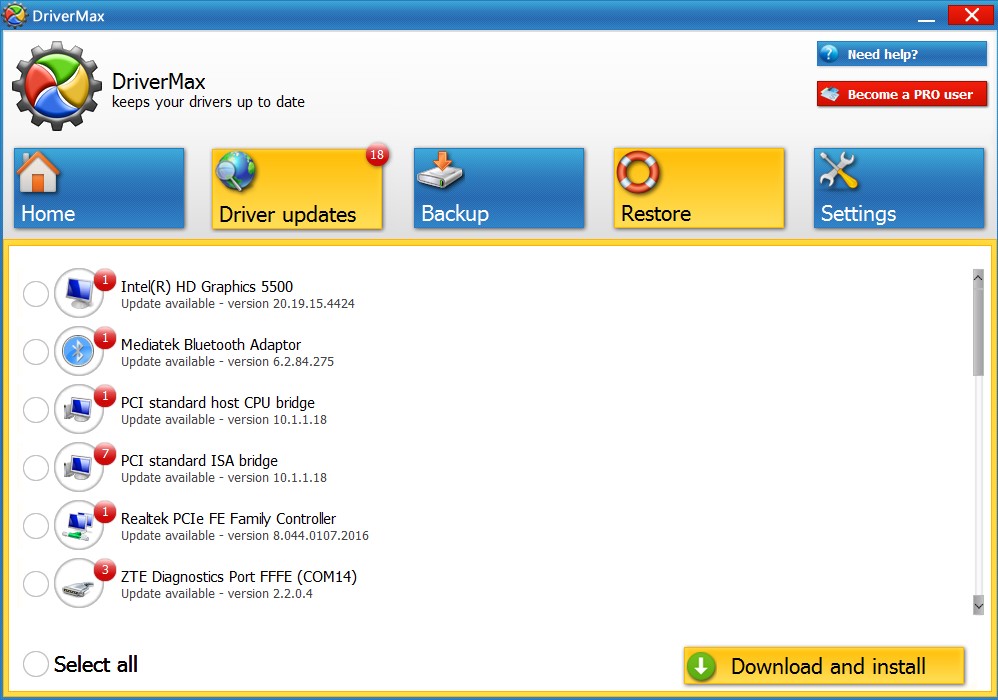998x700 pixels.
Task: Open the Settings tab
Action: point(899,188)
